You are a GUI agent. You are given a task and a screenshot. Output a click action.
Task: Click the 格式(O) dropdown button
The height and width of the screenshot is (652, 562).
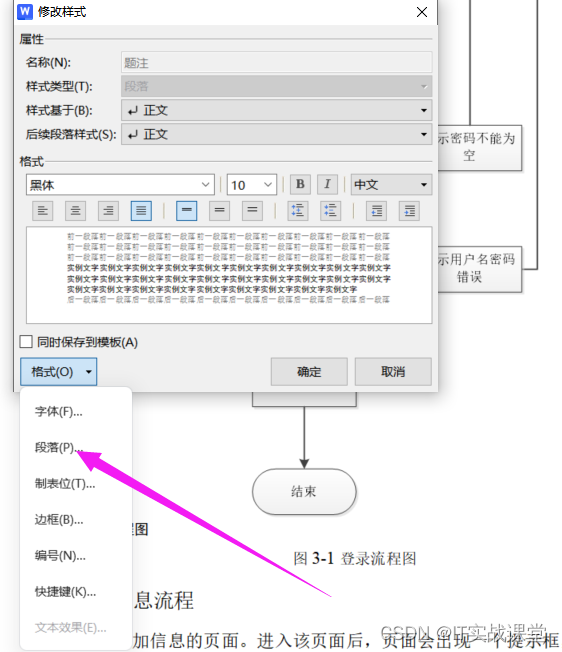tap(59, 371)
